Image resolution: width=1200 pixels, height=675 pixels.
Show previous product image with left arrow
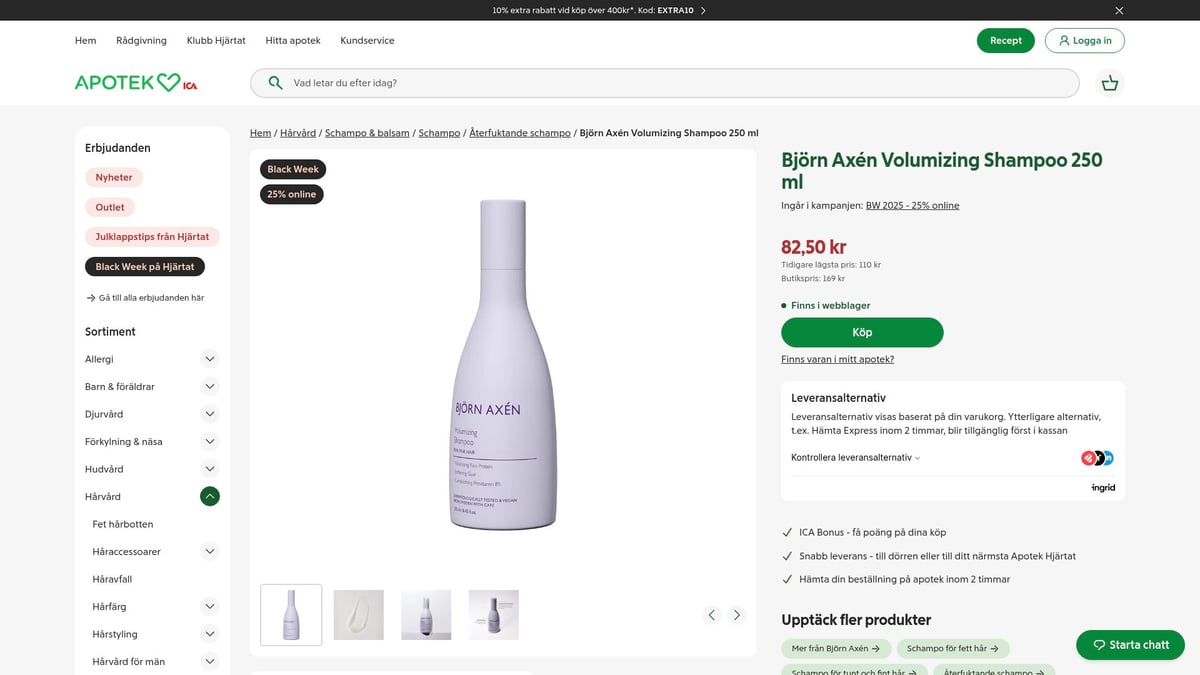[711, 614]
